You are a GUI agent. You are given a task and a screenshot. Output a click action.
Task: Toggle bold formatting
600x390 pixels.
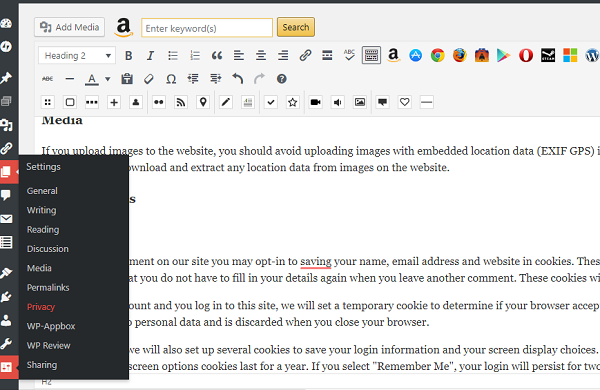coord(129,56)
